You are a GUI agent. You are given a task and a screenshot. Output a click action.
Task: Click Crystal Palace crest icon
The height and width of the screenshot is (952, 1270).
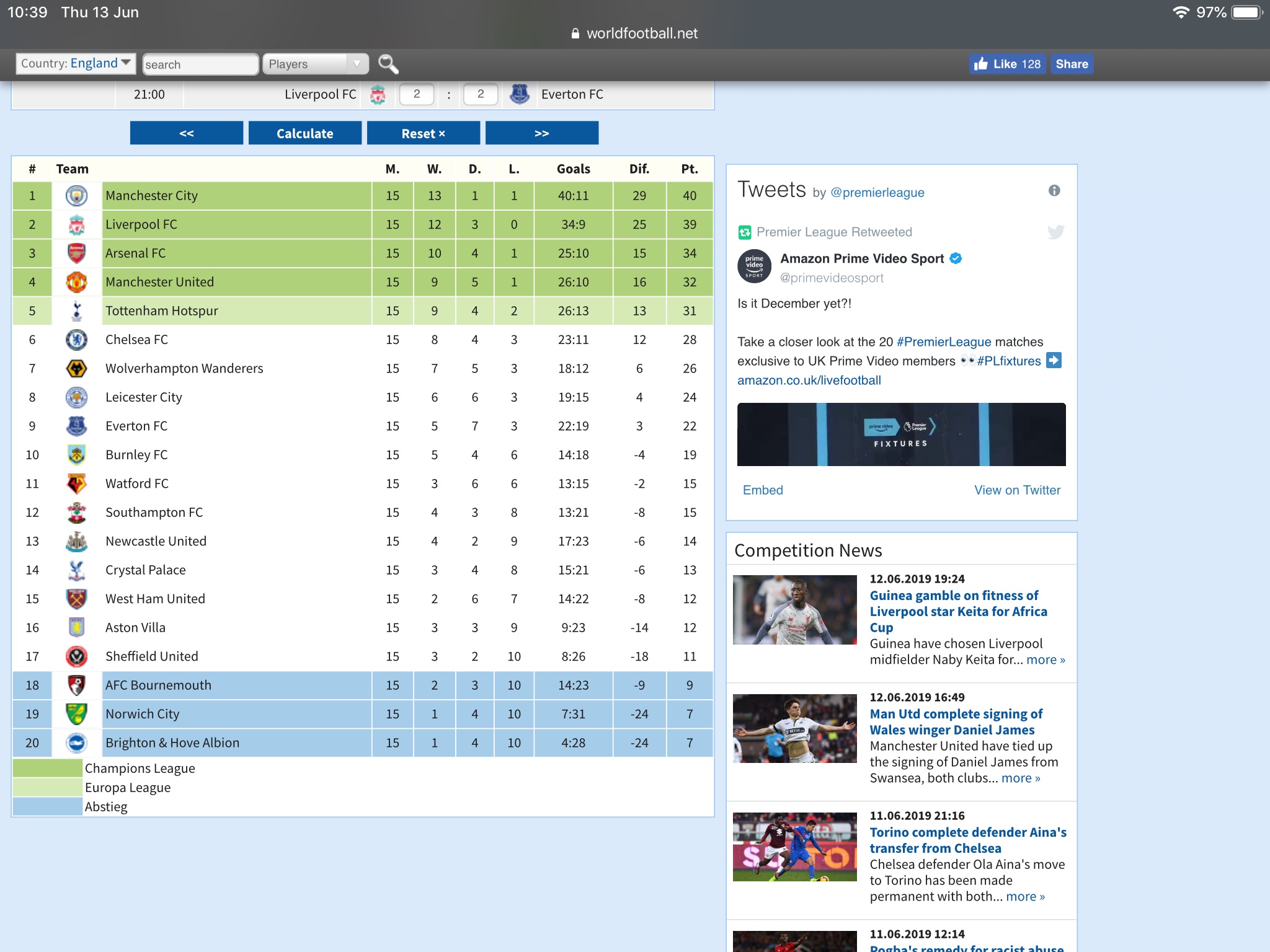click(x=76, y=570)
